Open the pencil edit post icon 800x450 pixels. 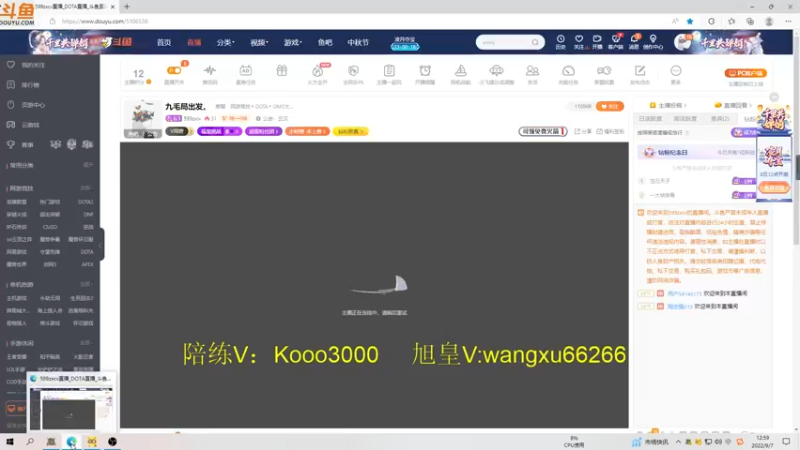pyautogui.click(x=640, y=70)
